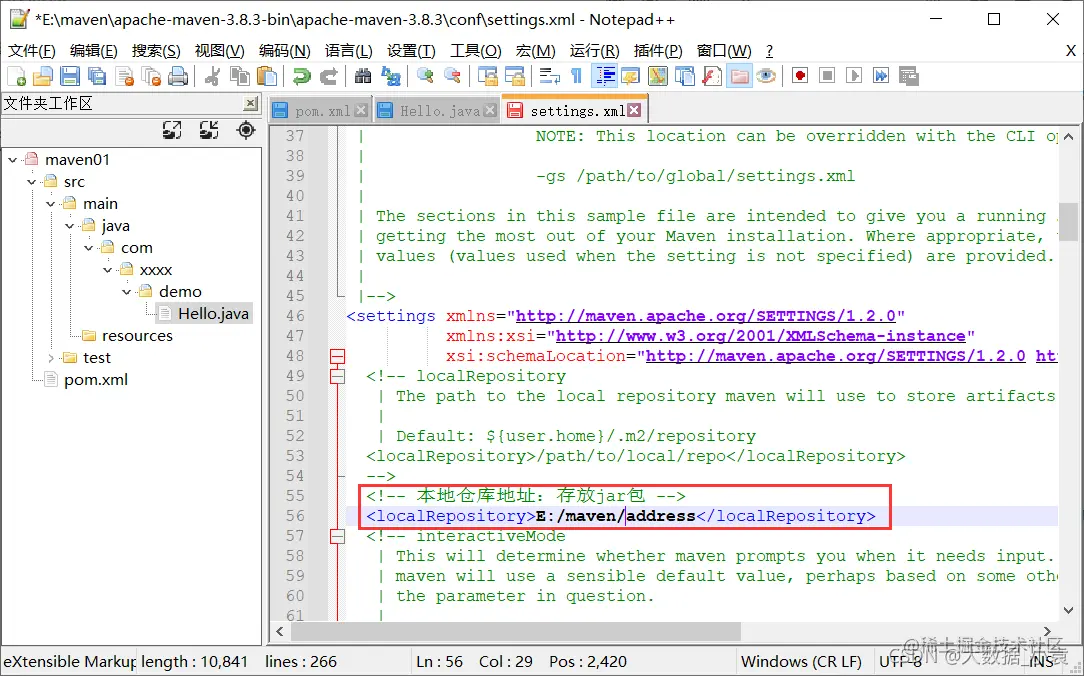Viewport: 1084px width, 676px height.
Task: Expand the test folder node
Action: [50, 358]
